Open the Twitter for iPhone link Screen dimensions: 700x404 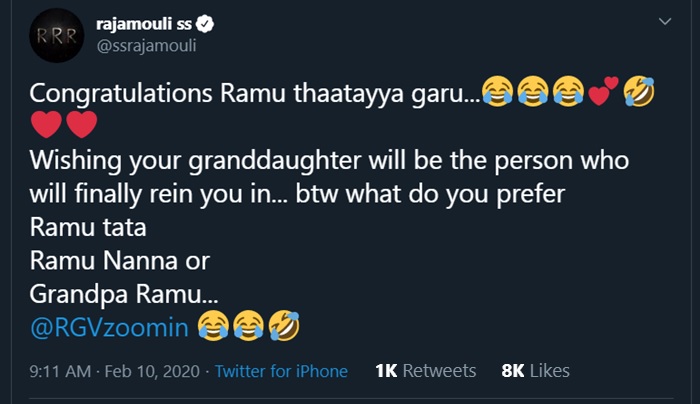[x=281, y=371]
